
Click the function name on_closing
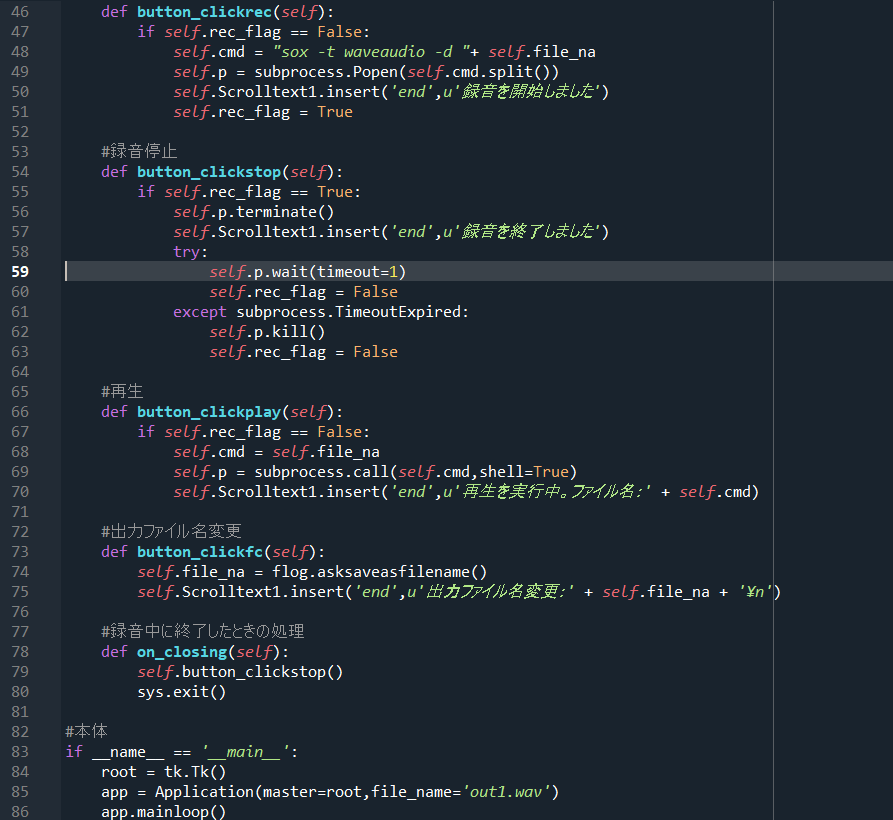tap(182, 652)
